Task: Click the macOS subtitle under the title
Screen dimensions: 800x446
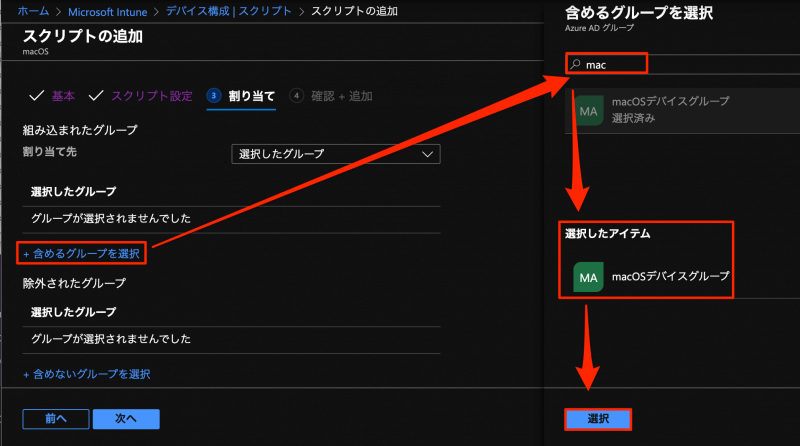Action: (x=36, y=52)
